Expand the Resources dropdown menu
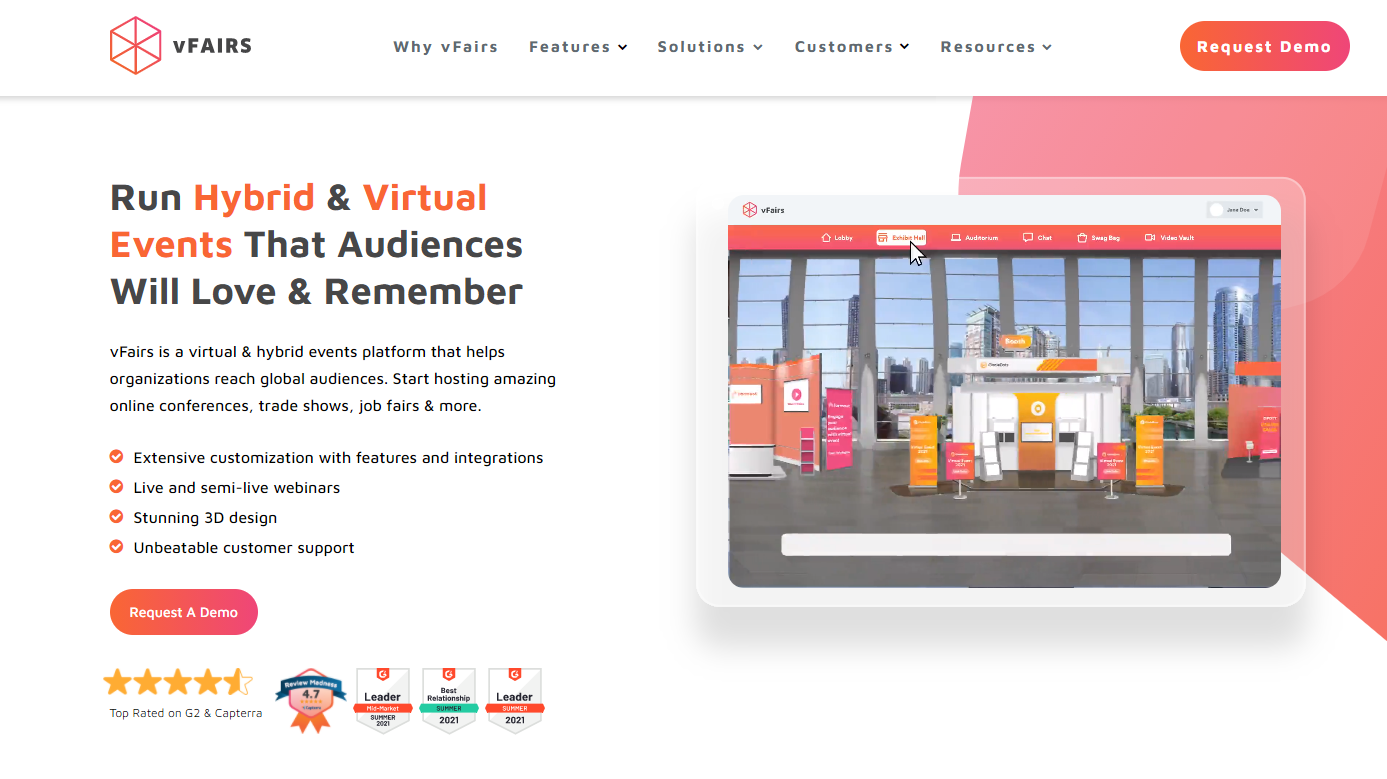 (x=996, y=47)
